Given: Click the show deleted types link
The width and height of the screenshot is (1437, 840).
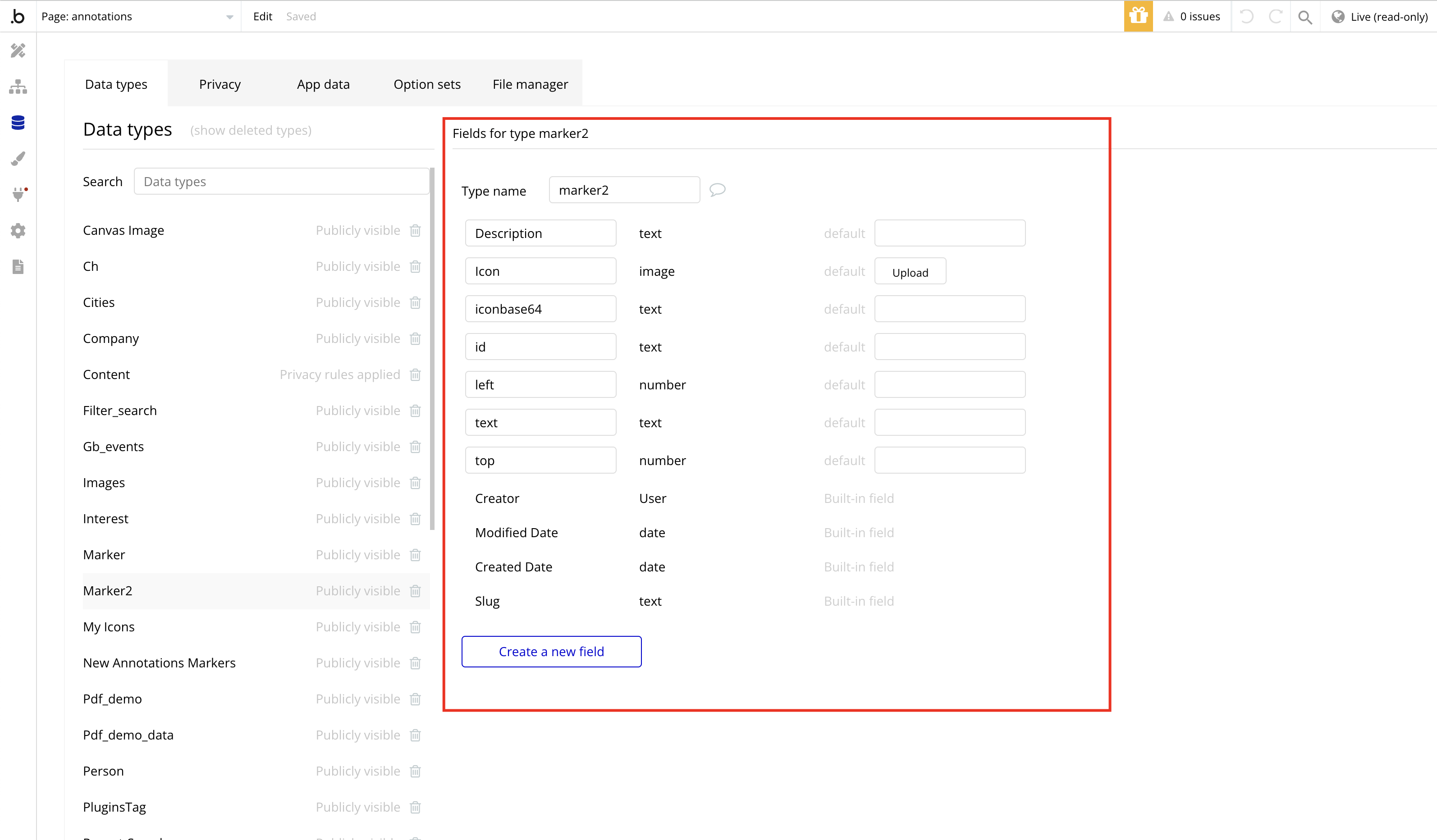Looking at the screenshot, I should pyautogui.click(x=250, y=130).
